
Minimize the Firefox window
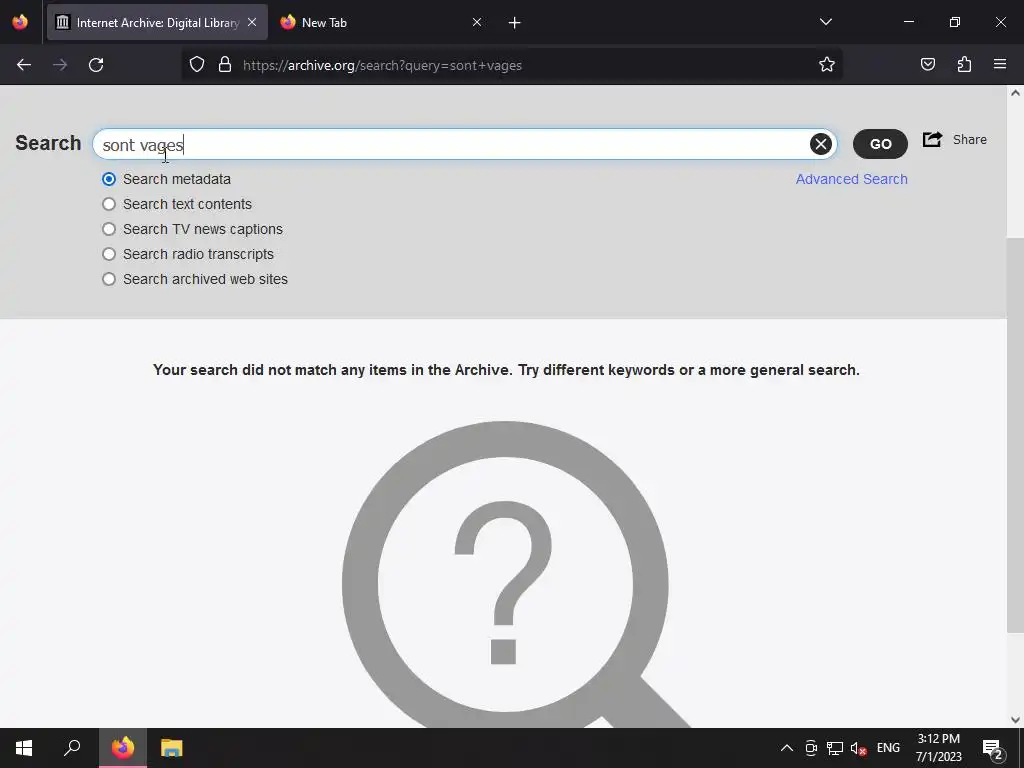(908, 22)
